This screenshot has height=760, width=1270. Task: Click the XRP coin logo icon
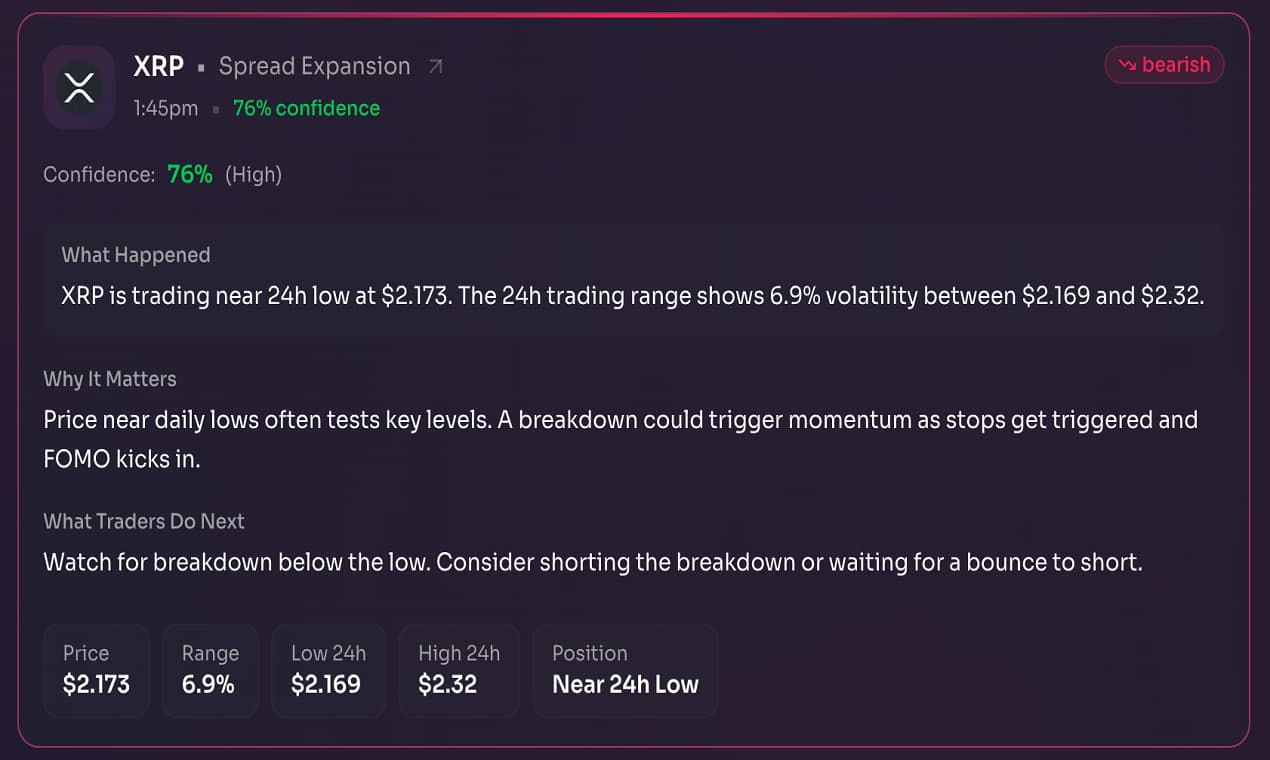tap(79, 87)
